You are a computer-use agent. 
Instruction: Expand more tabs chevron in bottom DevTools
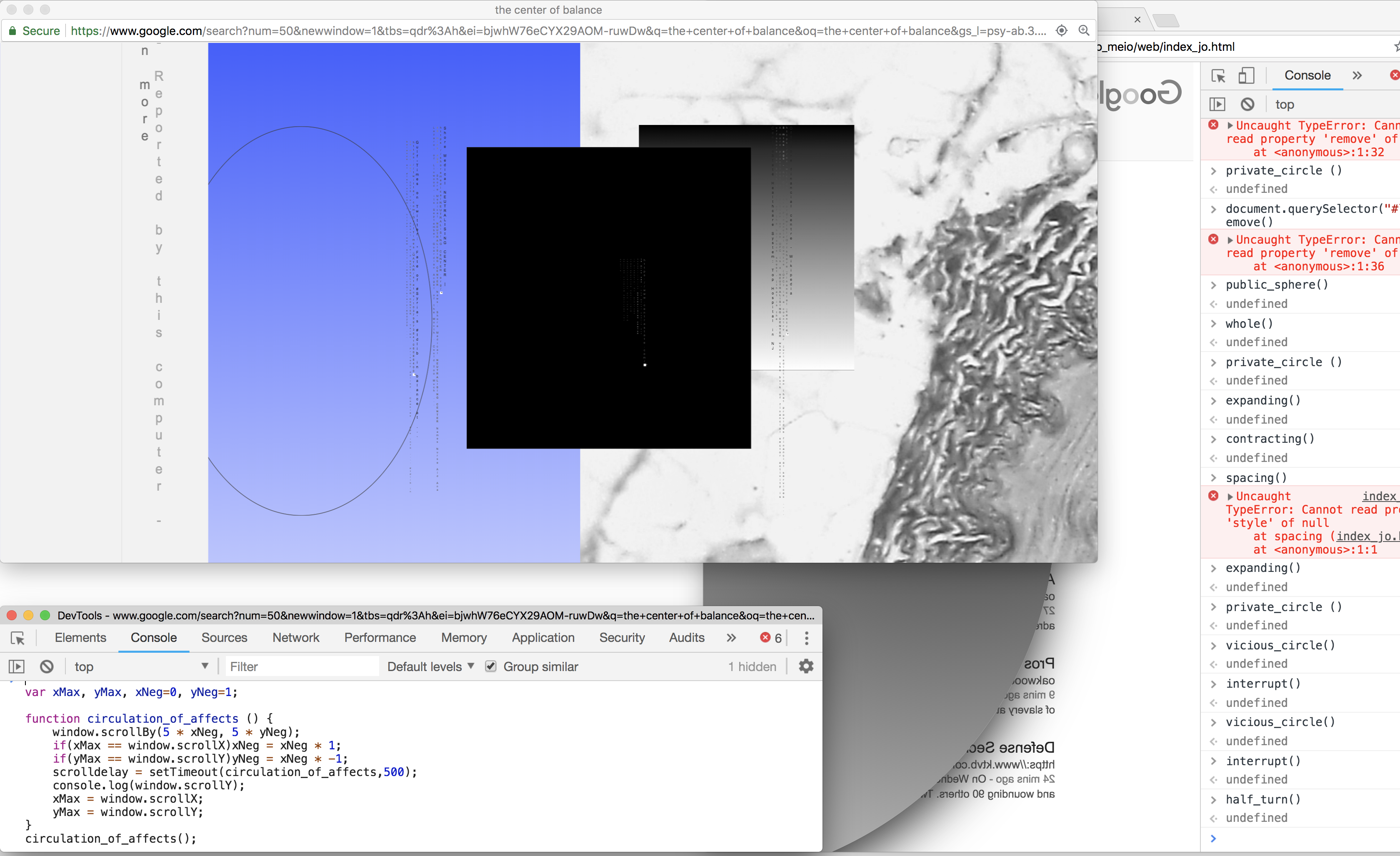[731, 638]
